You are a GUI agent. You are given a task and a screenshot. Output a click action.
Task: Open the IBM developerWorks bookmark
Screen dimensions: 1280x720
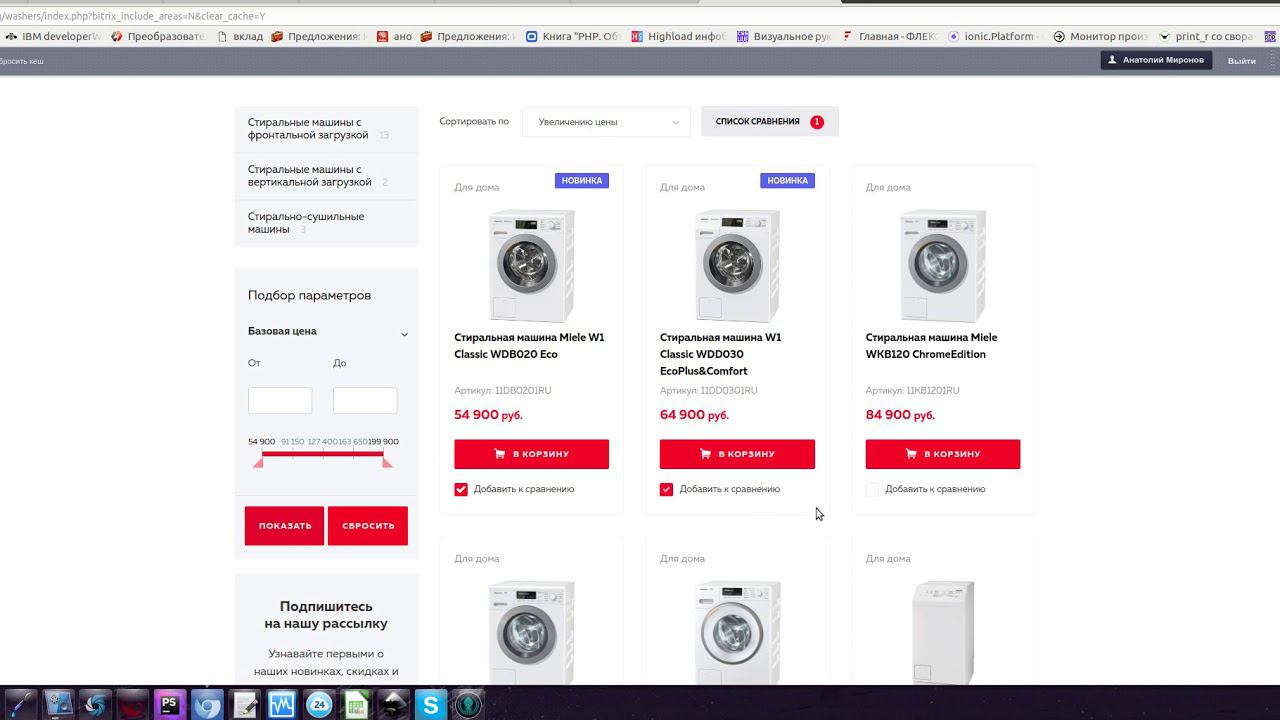(x=53, y=36)
